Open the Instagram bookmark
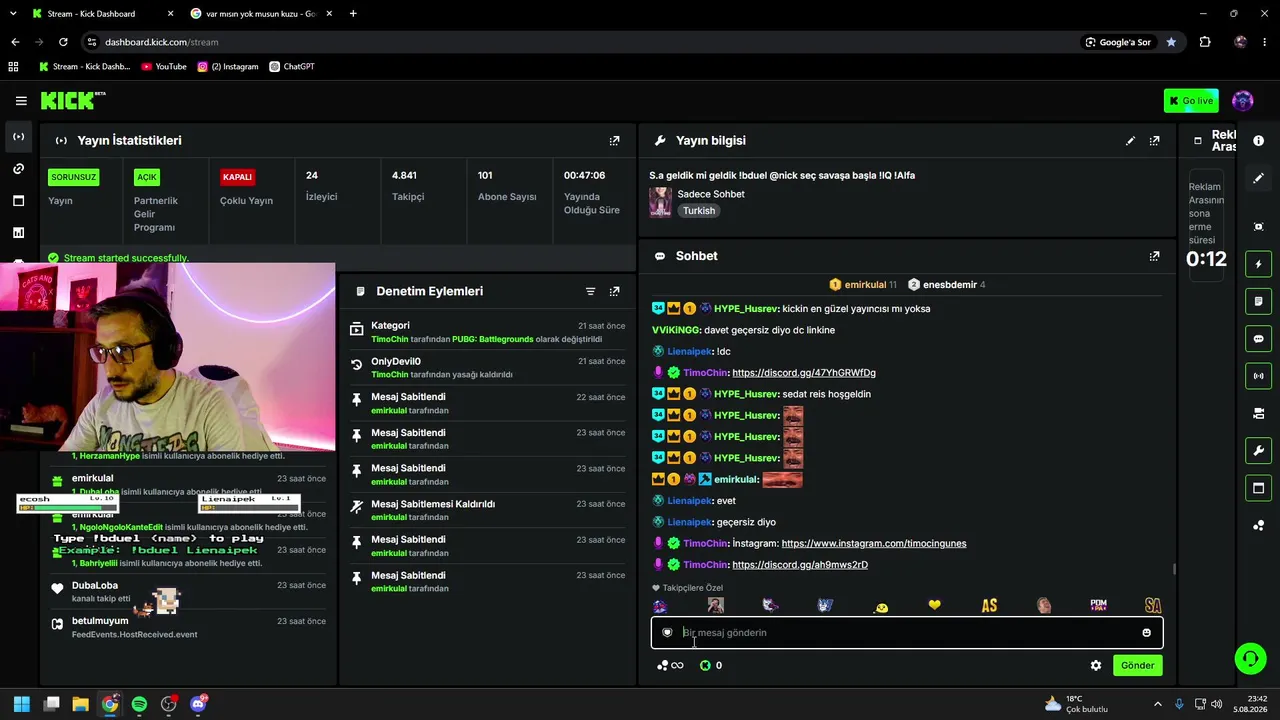 228,67
